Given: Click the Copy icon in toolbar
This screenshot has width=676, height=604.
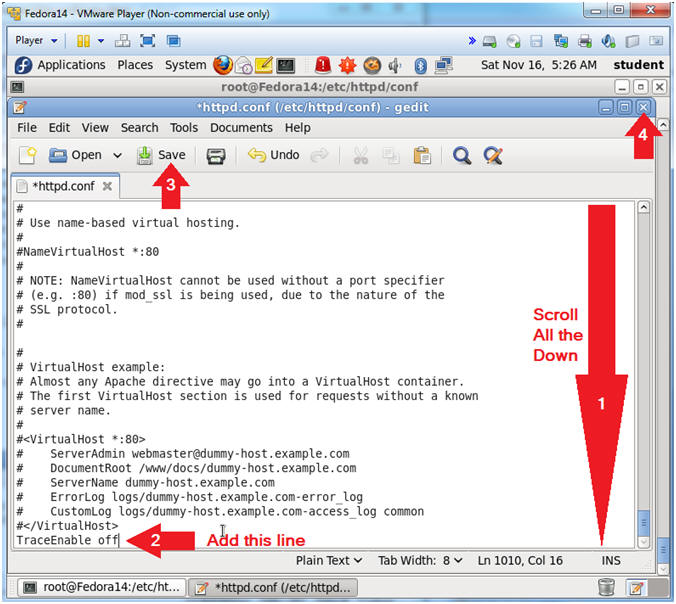Looking at the screenshot, I should 391,156.
